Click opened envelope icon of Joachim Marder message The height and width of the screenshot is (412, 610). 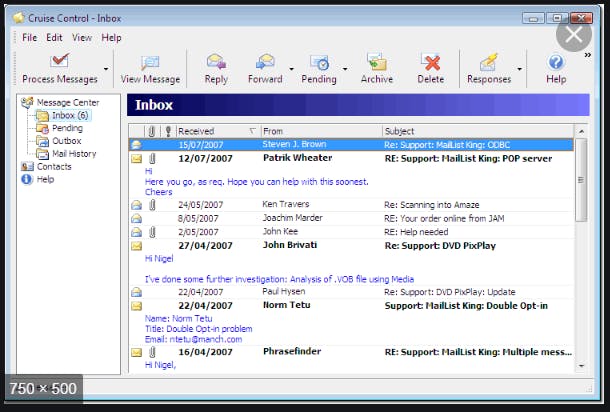pyautogui.click(x=137, y=218)
